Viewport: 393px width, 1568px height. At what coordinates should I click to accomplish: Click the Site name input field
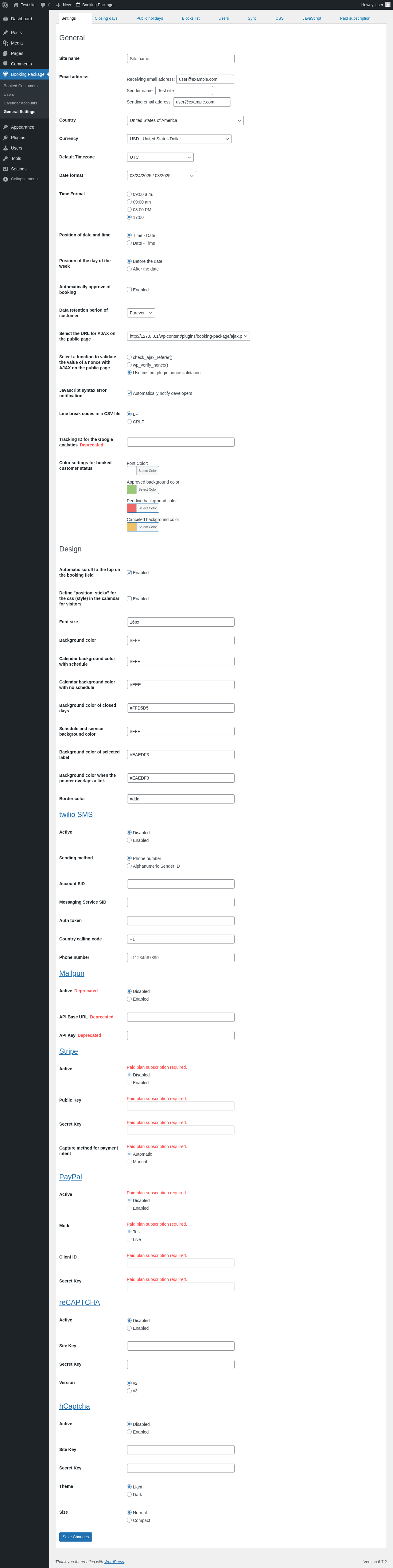coord(180,59)
